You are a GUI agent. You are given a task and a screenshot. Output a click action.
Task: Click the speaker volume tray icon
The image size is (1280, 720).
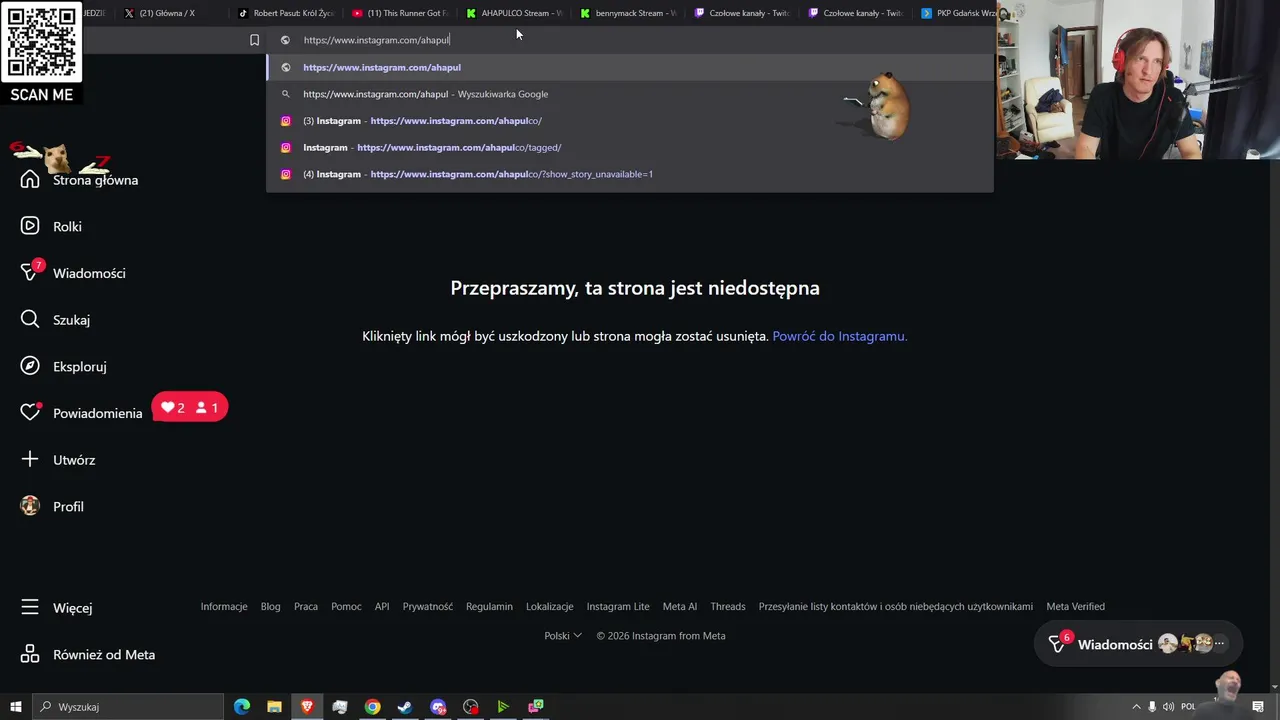pyautogui.click(x=1168, y=707)
